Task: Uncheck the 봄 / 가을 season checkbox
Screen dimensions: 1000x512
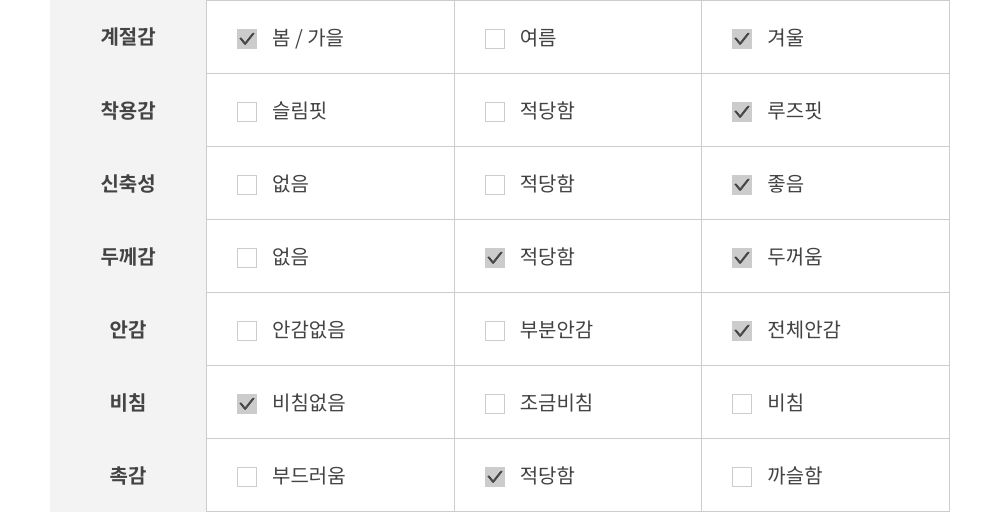Action: (x=247, y=39)
